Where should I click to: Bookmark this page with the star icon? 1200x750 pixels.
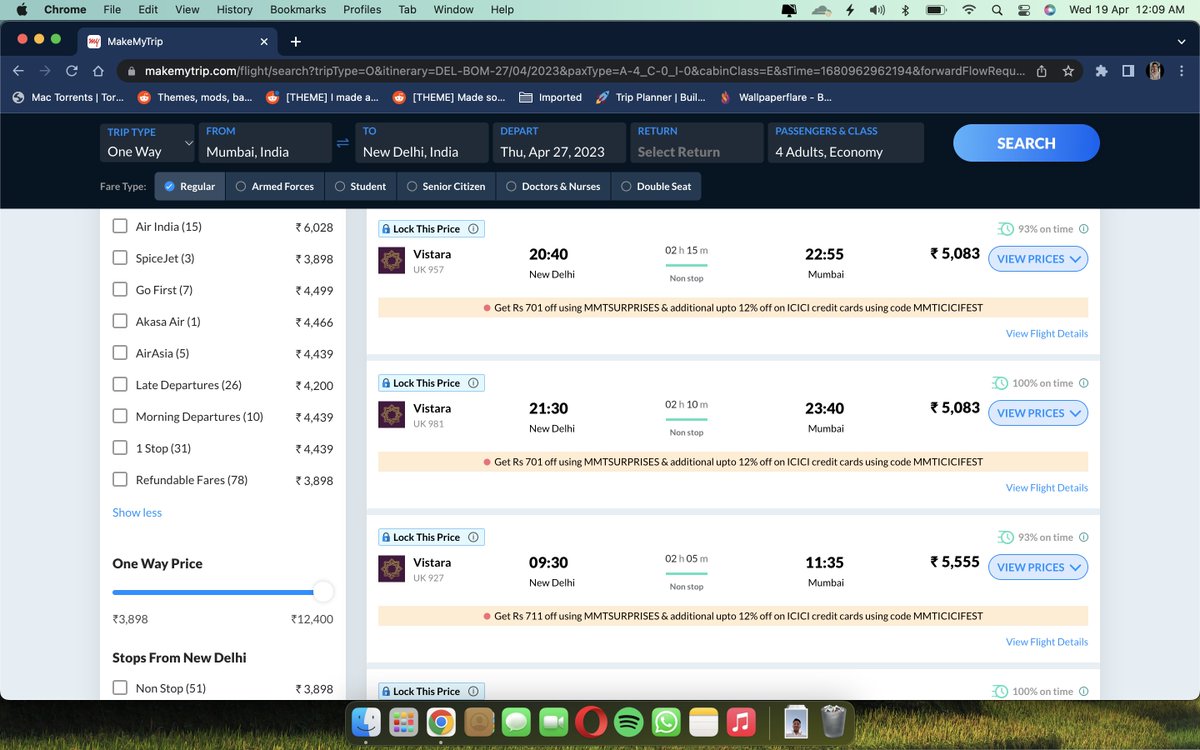coord(1068,71)
